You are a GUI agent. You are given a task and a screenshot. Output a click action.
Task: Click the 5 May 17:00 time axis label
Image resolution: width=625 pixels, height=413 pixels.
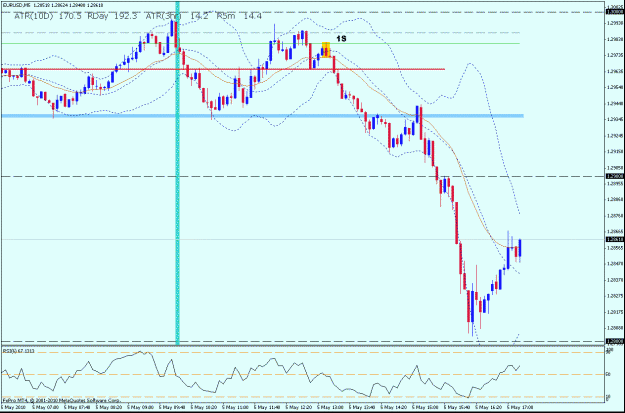tap(519, 408)
